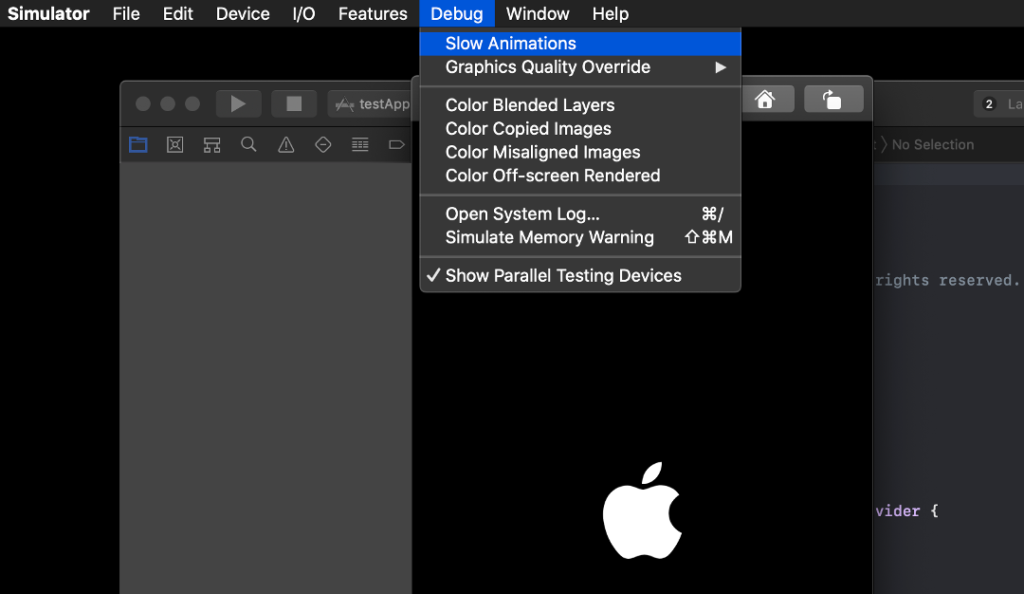Open the Features menu

(x=373, y=14)
